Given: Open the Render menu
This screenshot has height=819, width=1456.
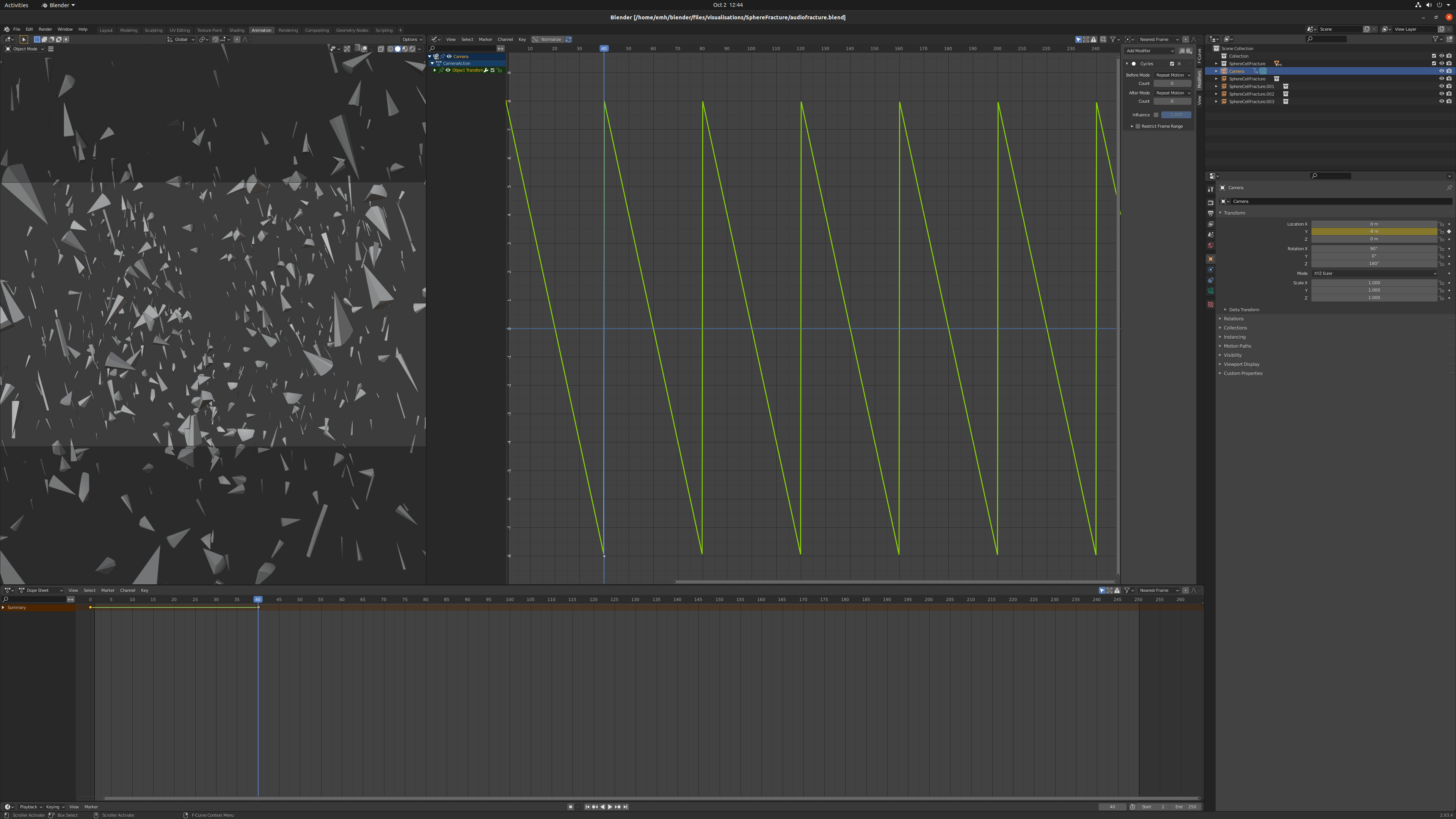Looking at the screenshot, I should 45,30.
